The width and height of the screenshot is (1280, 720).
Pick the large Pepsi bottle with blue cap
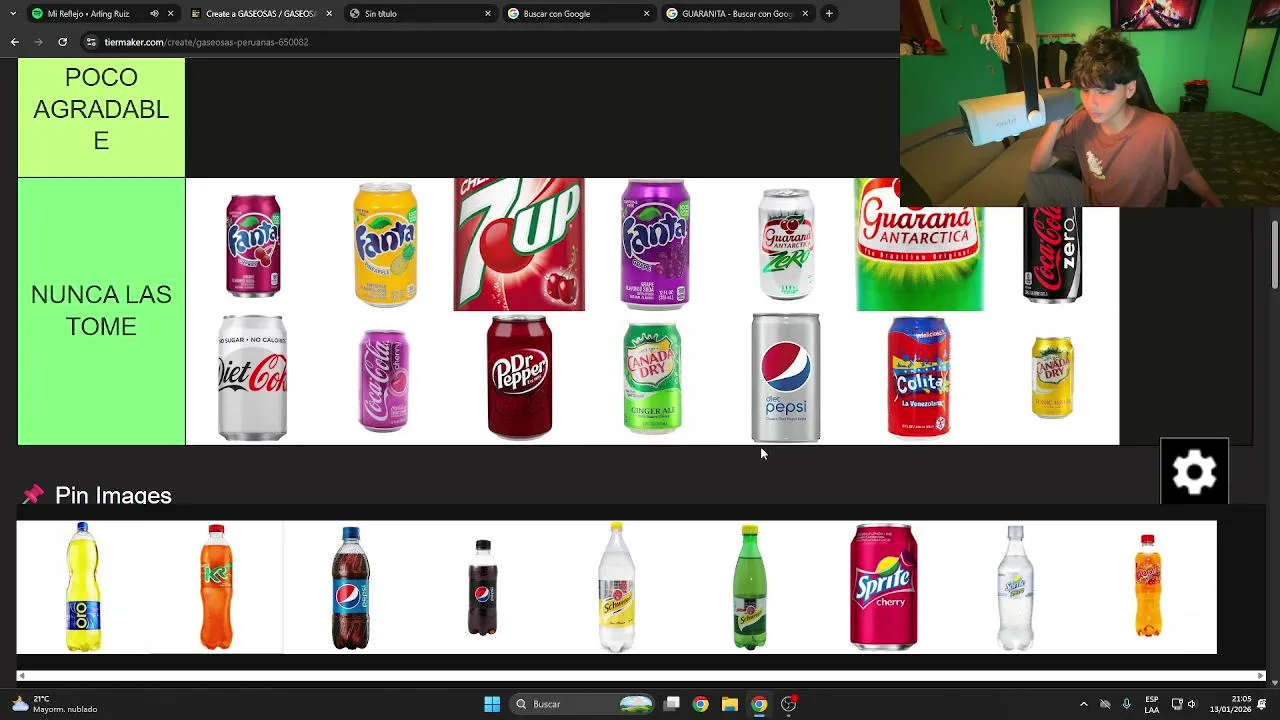[350, 587]
